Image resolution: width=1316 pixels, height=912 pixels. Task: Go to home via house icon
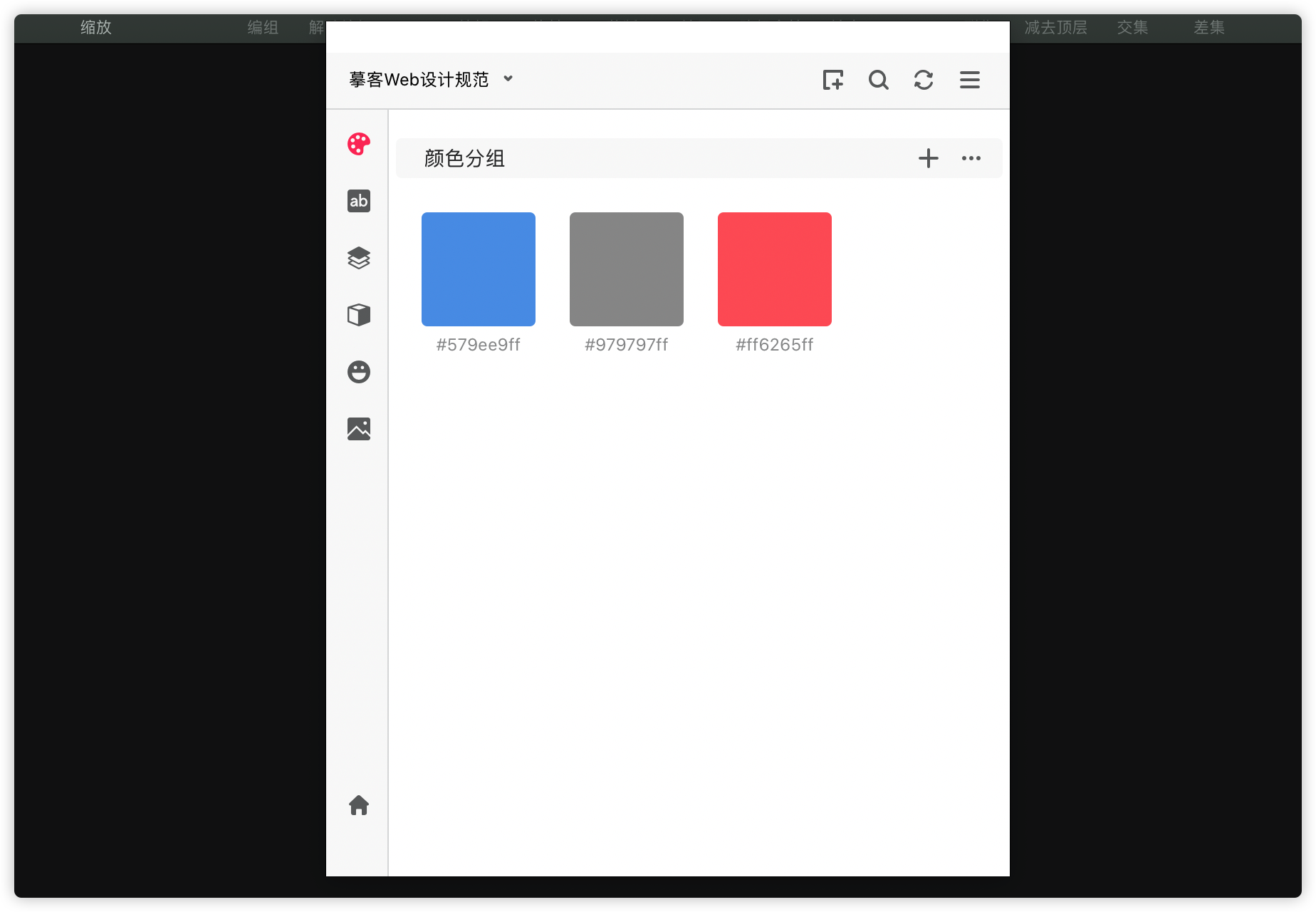359,805
